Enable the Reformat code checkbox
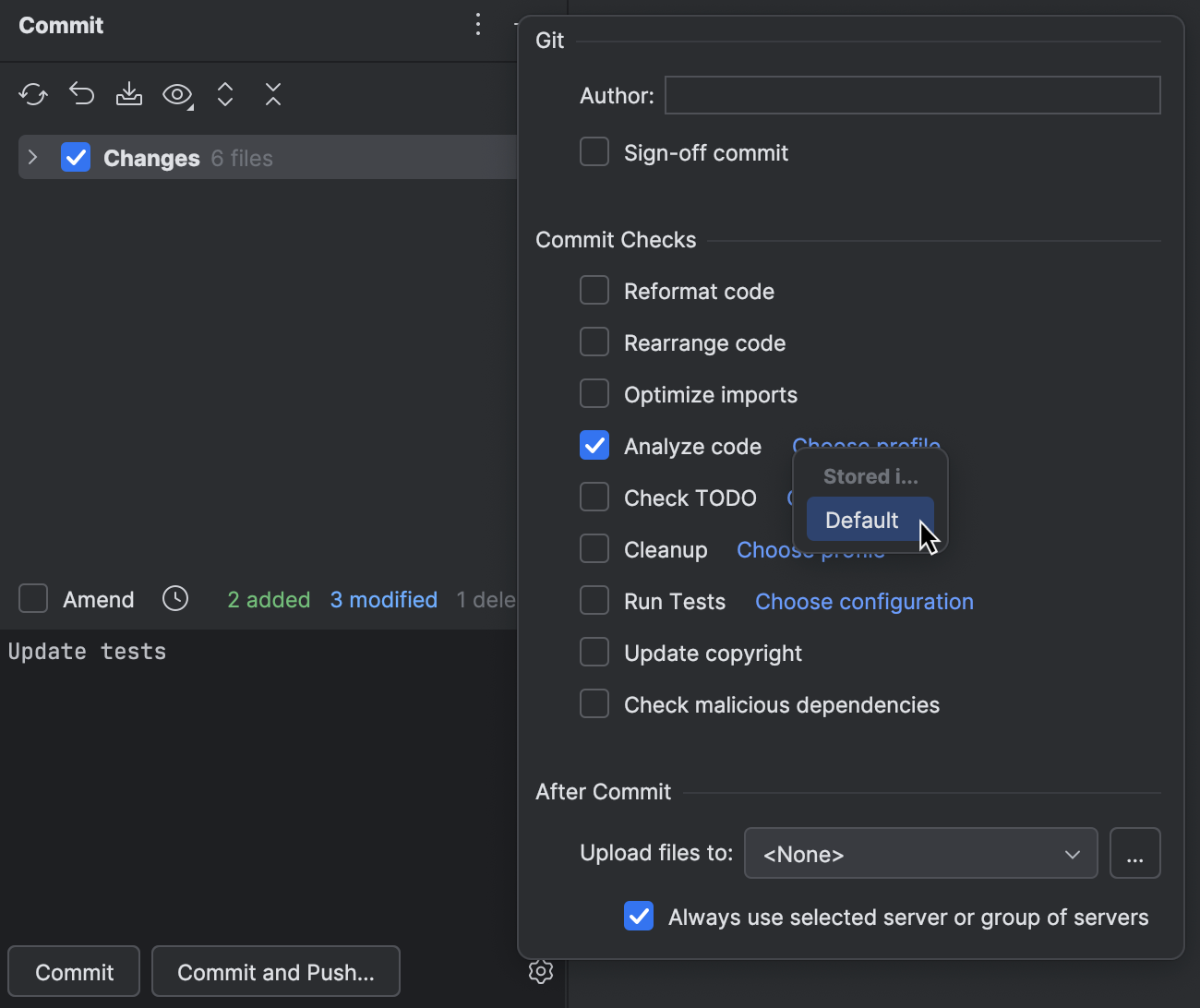1200x1008 pixels. tap(594, 291)
